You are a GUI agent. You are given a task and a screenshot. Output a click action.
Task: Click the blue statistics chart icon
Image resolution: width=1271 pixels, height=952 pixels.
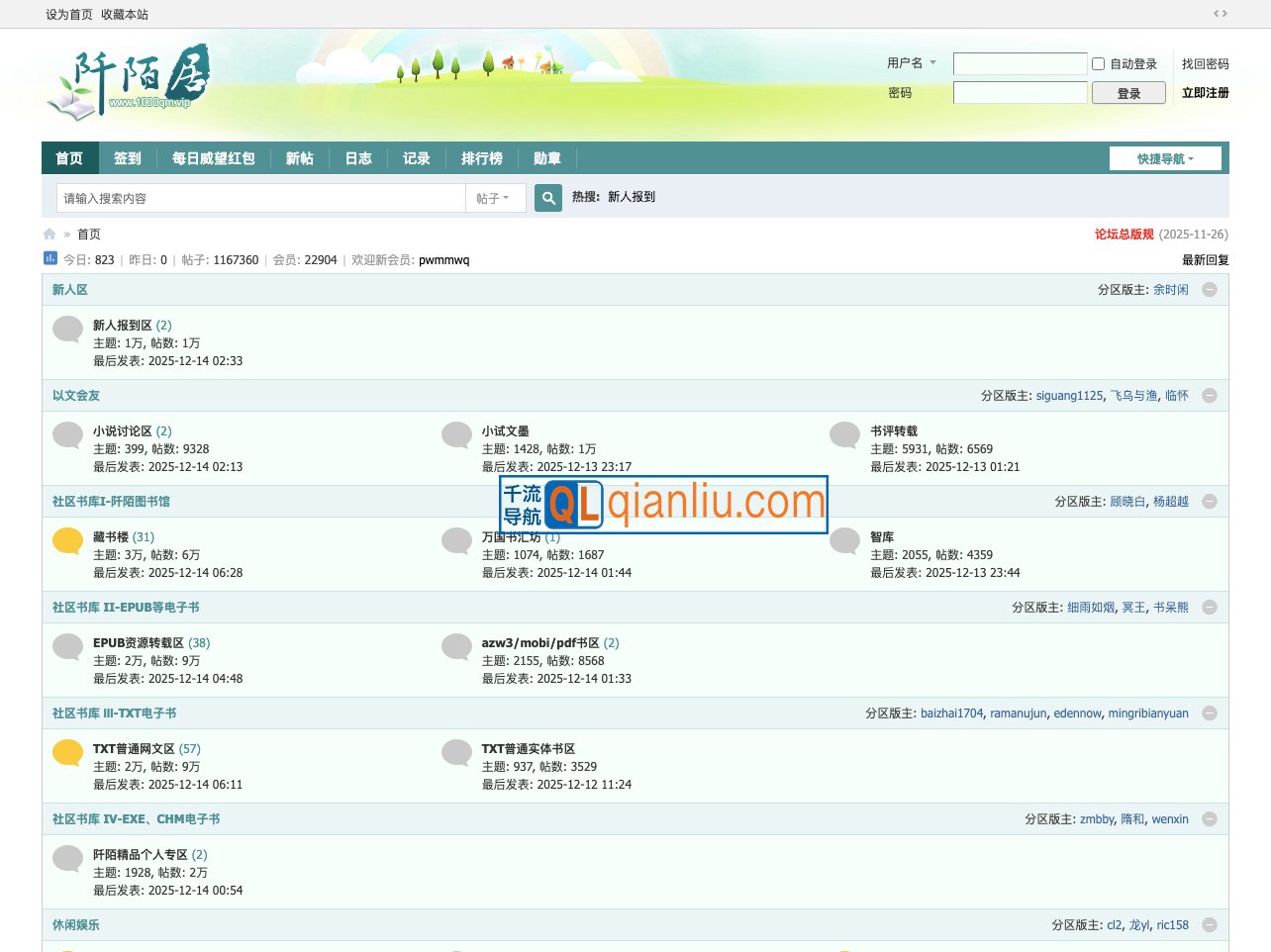click(50, 258)
